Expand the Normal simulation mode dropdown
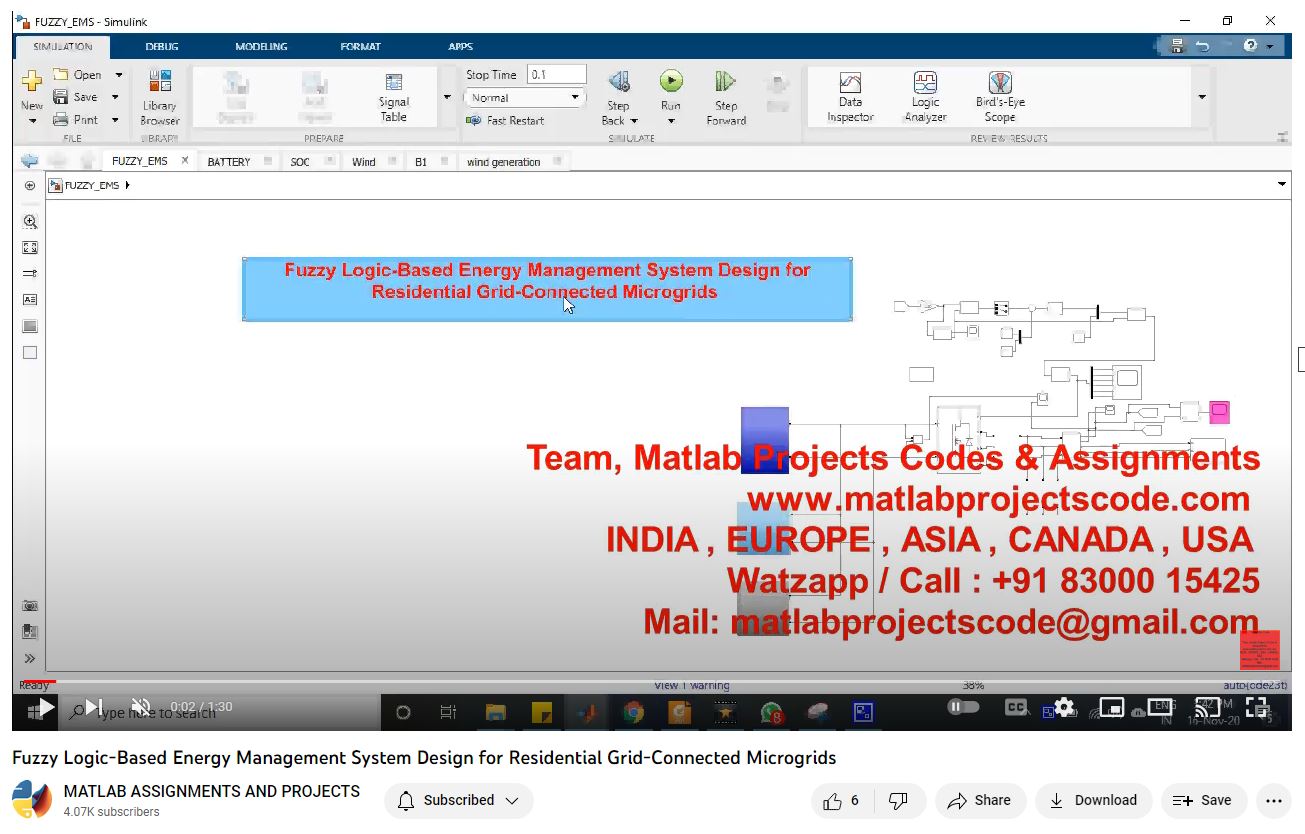 pyautogui.click(x=524, y=98)
